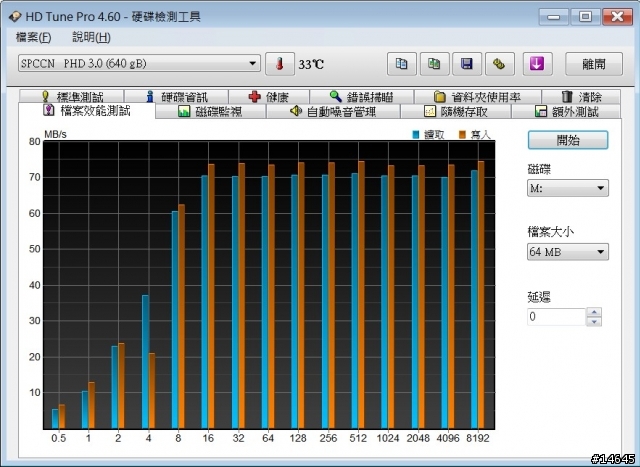Click the blue 讀取 legend swatch
Image resolution: width=640 pixels, height=467 pixels.
click(x=416, y=135)
